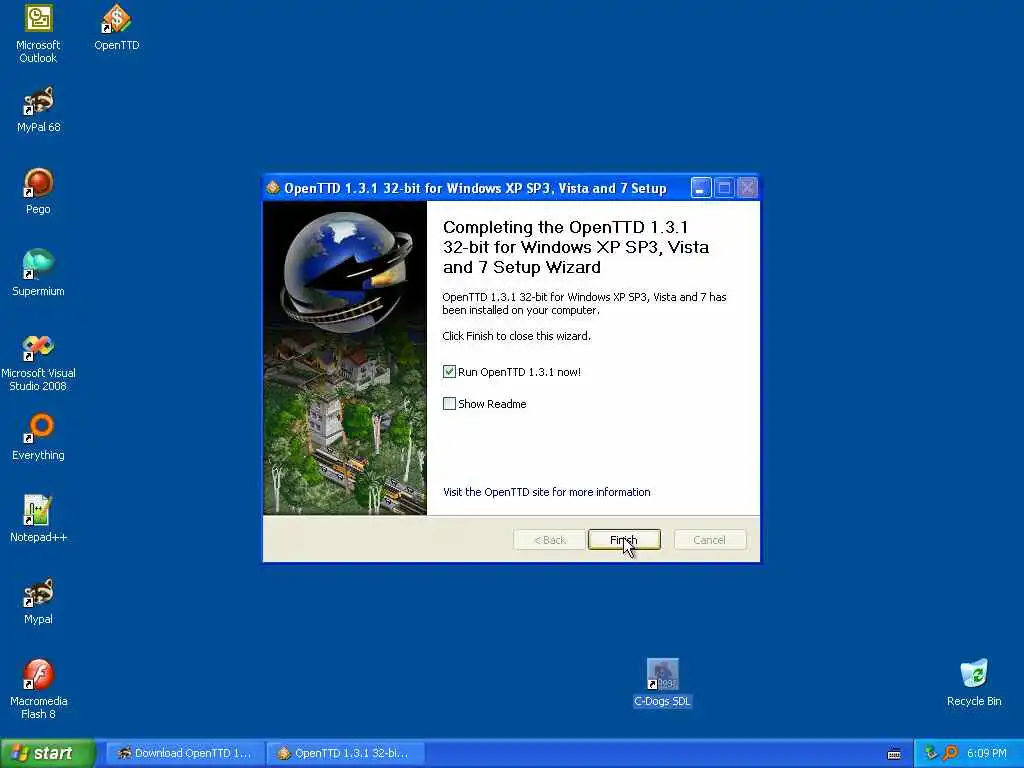Click the Cancel button in setup wizard
This screenshot has width=1024, height=768.
point(709,539)
